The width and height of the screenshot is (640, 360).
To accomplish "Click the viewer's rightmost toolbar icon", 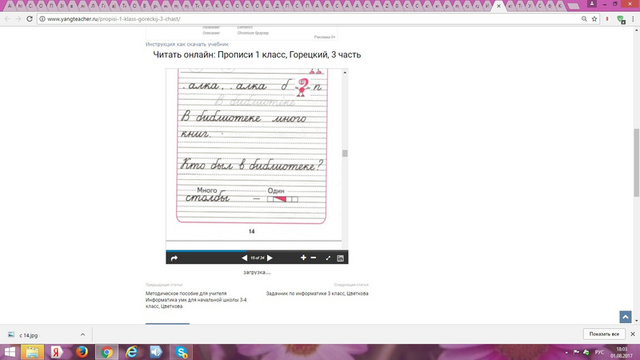I will pos(340,258).
